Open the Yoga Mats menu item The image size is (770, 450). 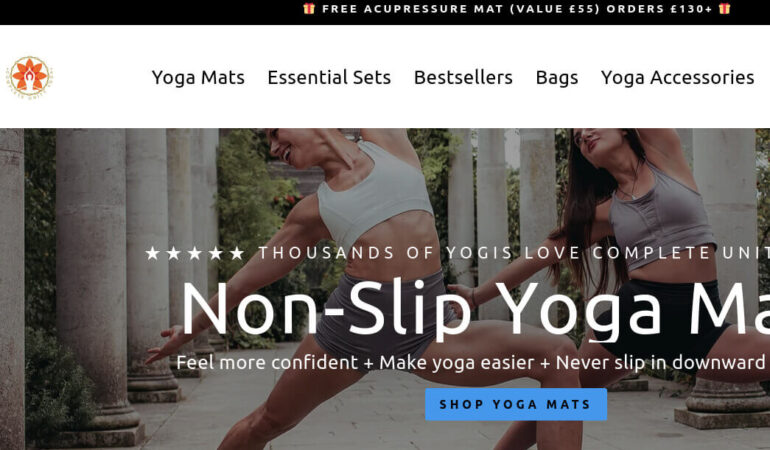coord(198,78)
